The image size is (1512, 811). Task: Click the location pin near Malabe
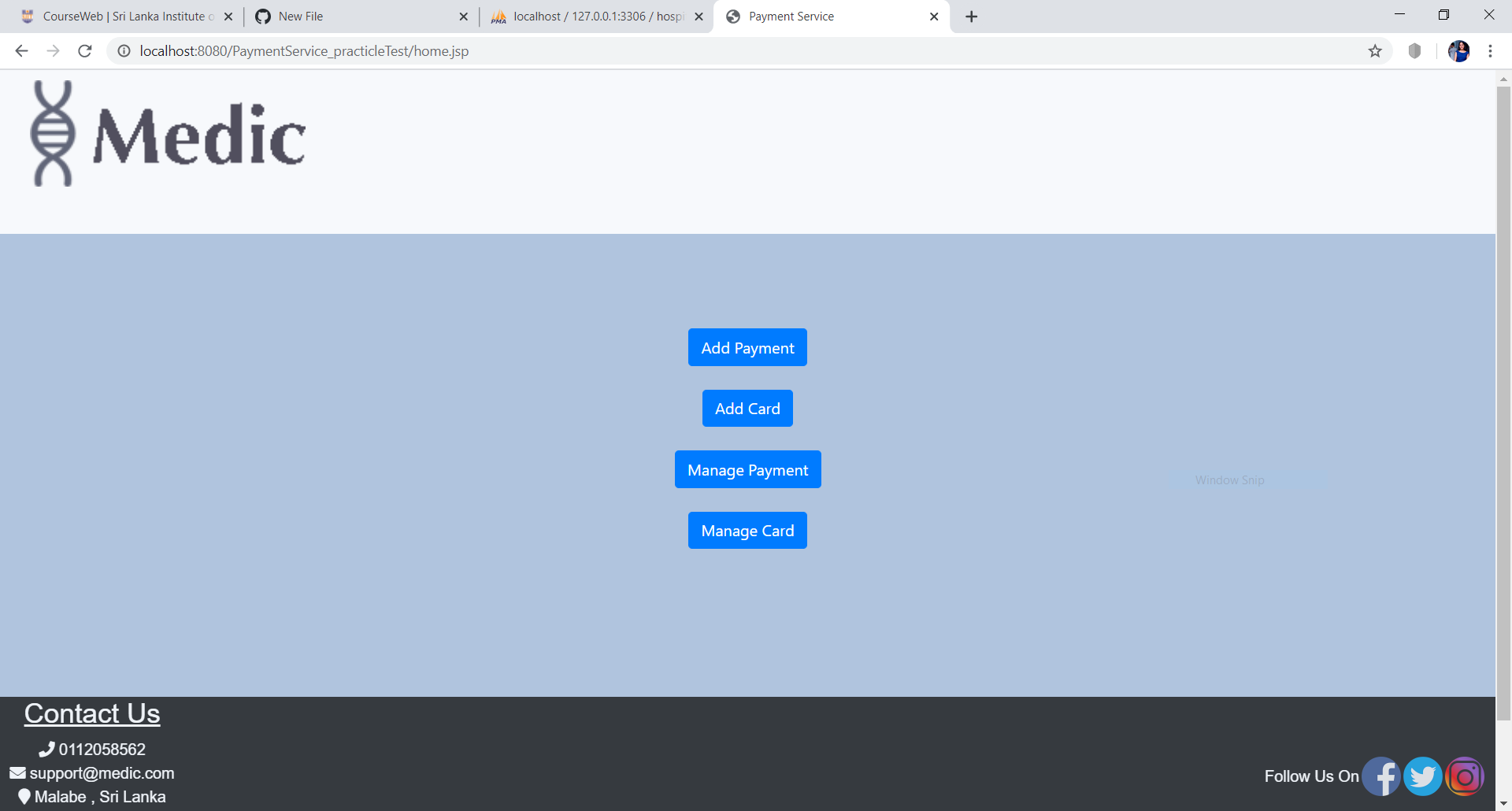pos(23,796)
